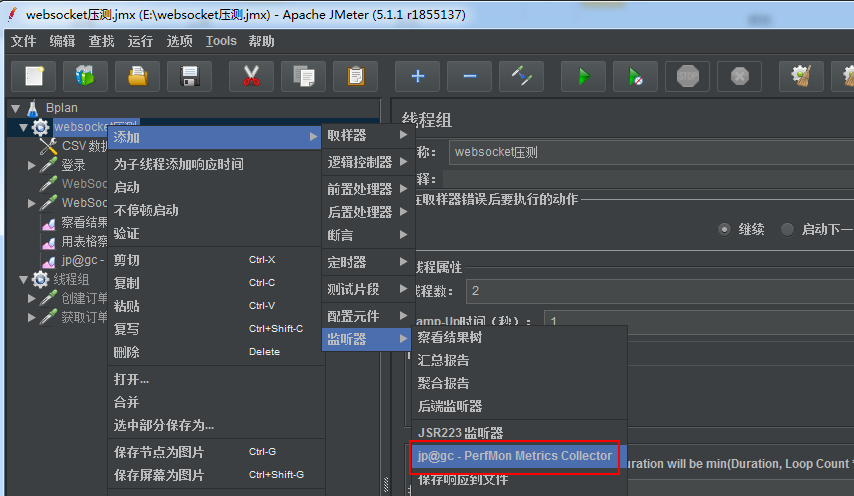Viewport: 854px width, 496px height.
Task: Click the Copy toolbar icon
Action: coord(303,76)
